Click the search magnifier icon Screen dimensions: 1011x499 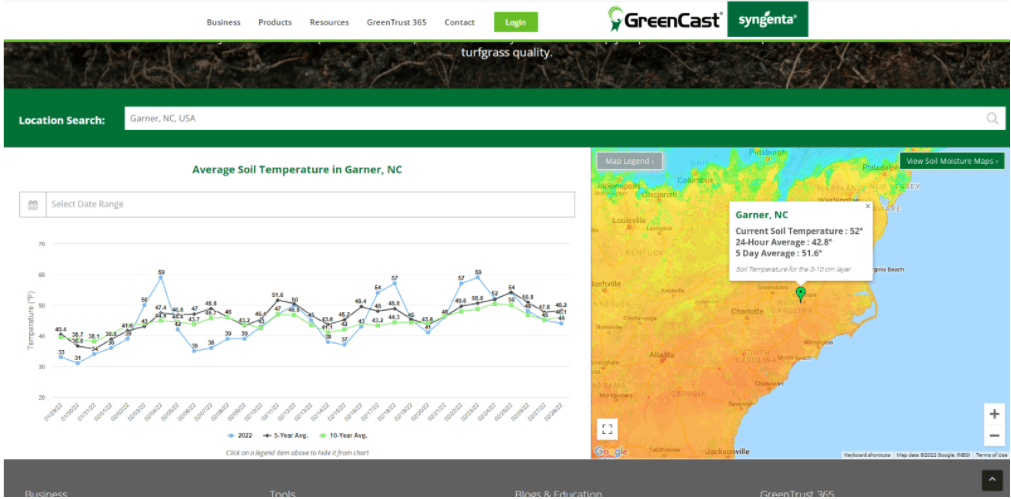pyautogui.click(x=992, y=119)
